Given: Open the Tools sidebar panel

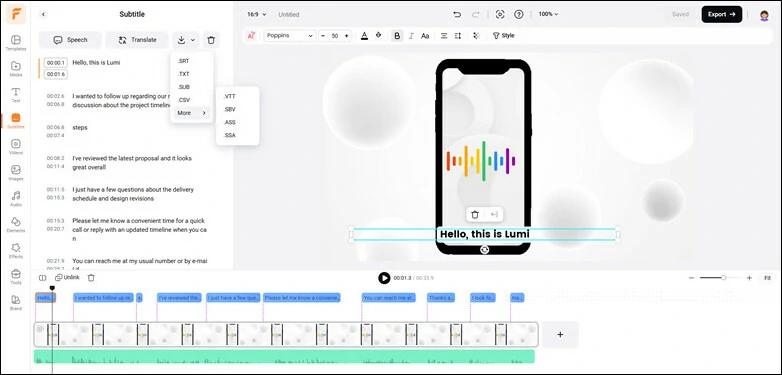Looking at the screenshot, I should (16, 276).
